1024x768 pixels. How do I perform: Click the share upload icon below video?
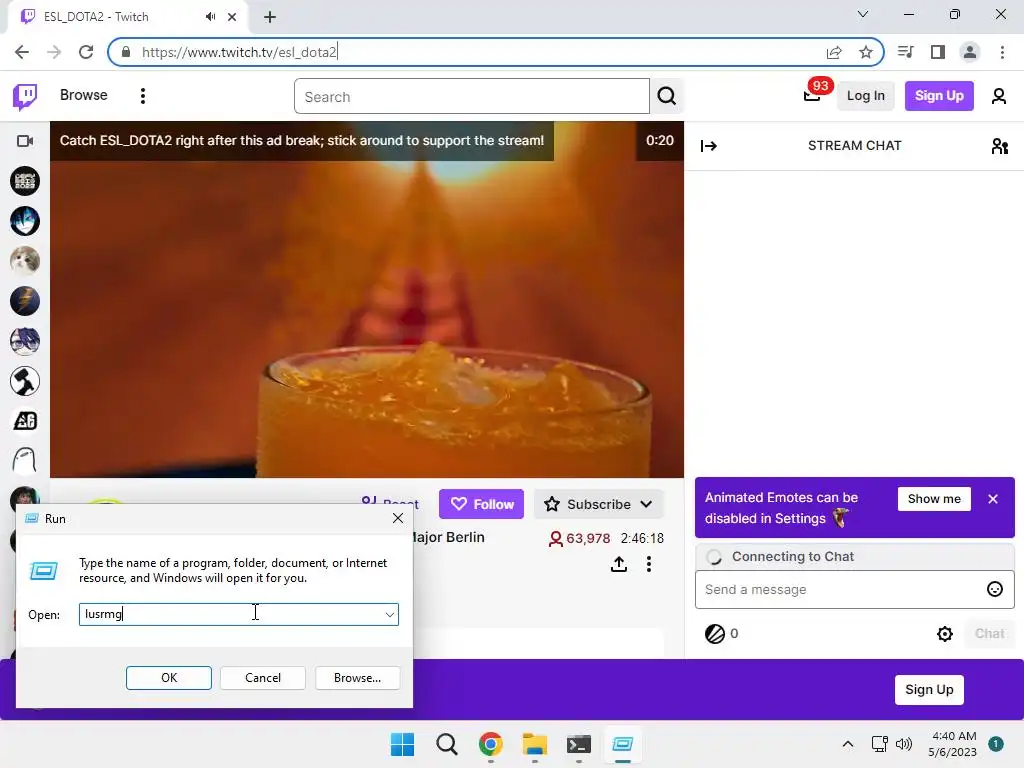(618, 564)
